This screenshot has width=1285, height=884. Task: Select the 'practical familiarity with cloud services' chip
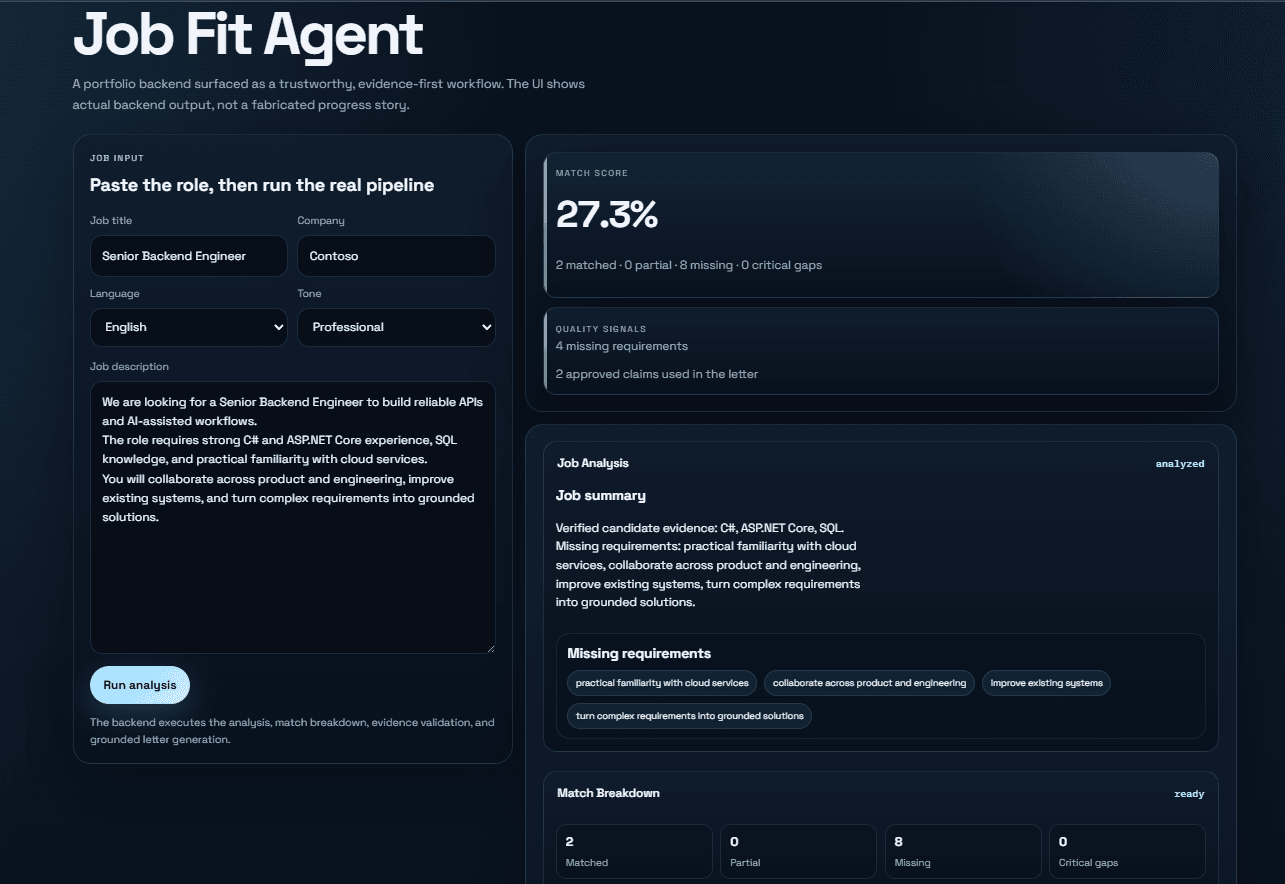tap(662, 683)
